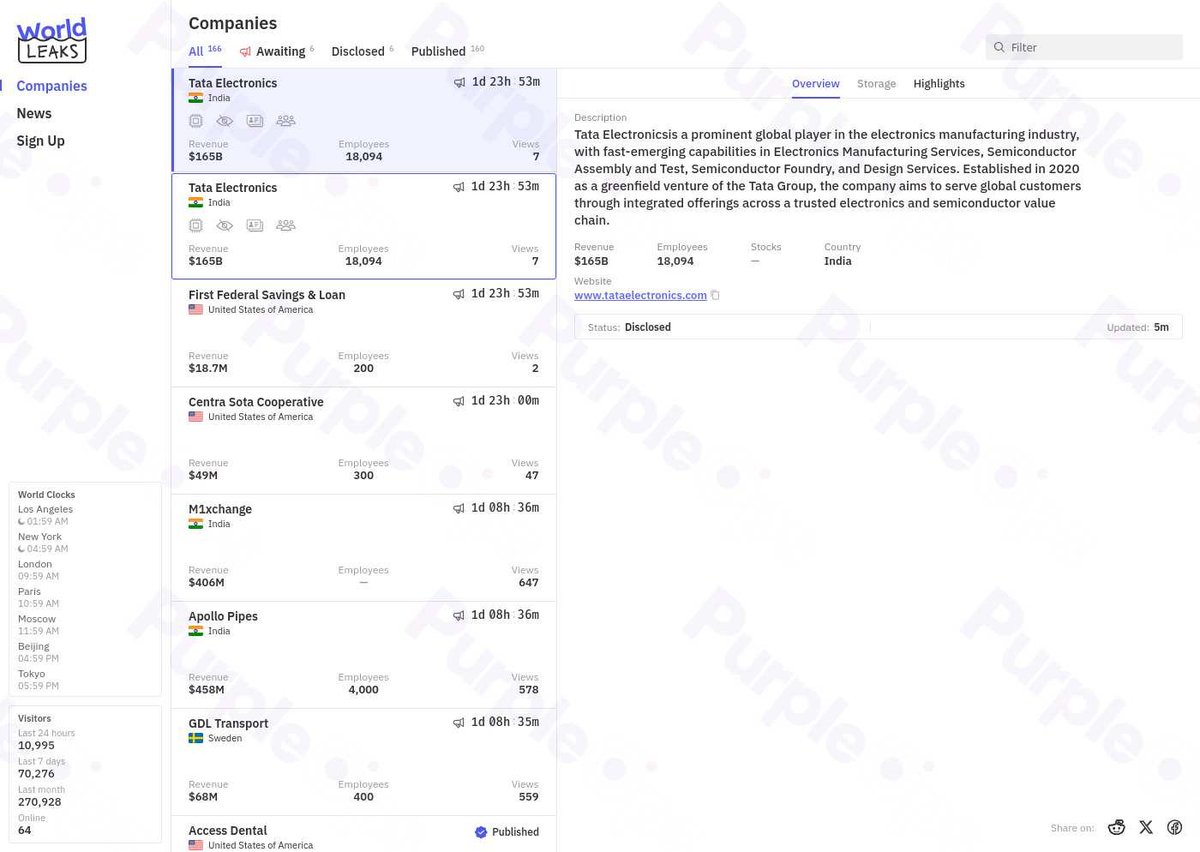The image size is (1200, 852).
Task: Click megaphone icon on GDL Transport row
Action: [x=459, y=722]
